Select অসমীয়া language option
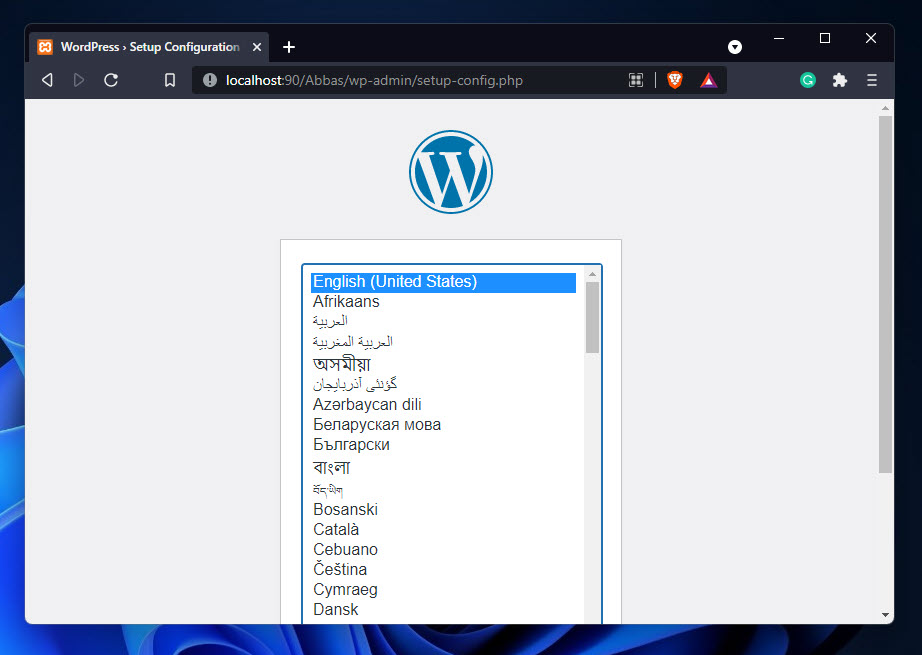Image resolution: width=922 pixels, height=655 pixels. (443, 363)
